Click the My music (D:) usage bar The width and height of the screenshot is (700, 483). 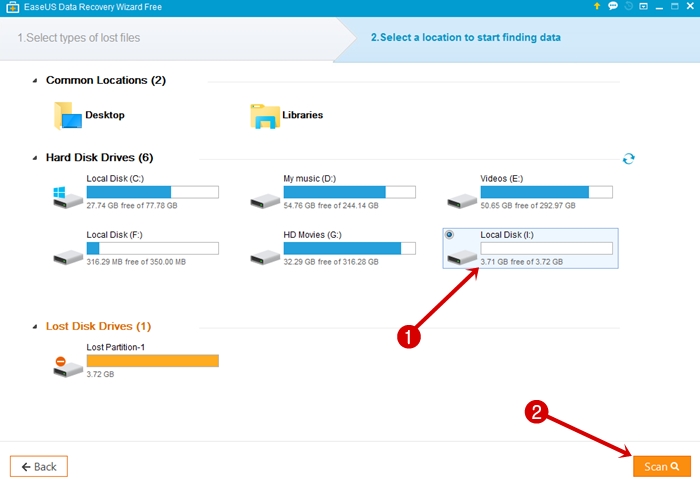pyautogui.click(x=350, y=192)
